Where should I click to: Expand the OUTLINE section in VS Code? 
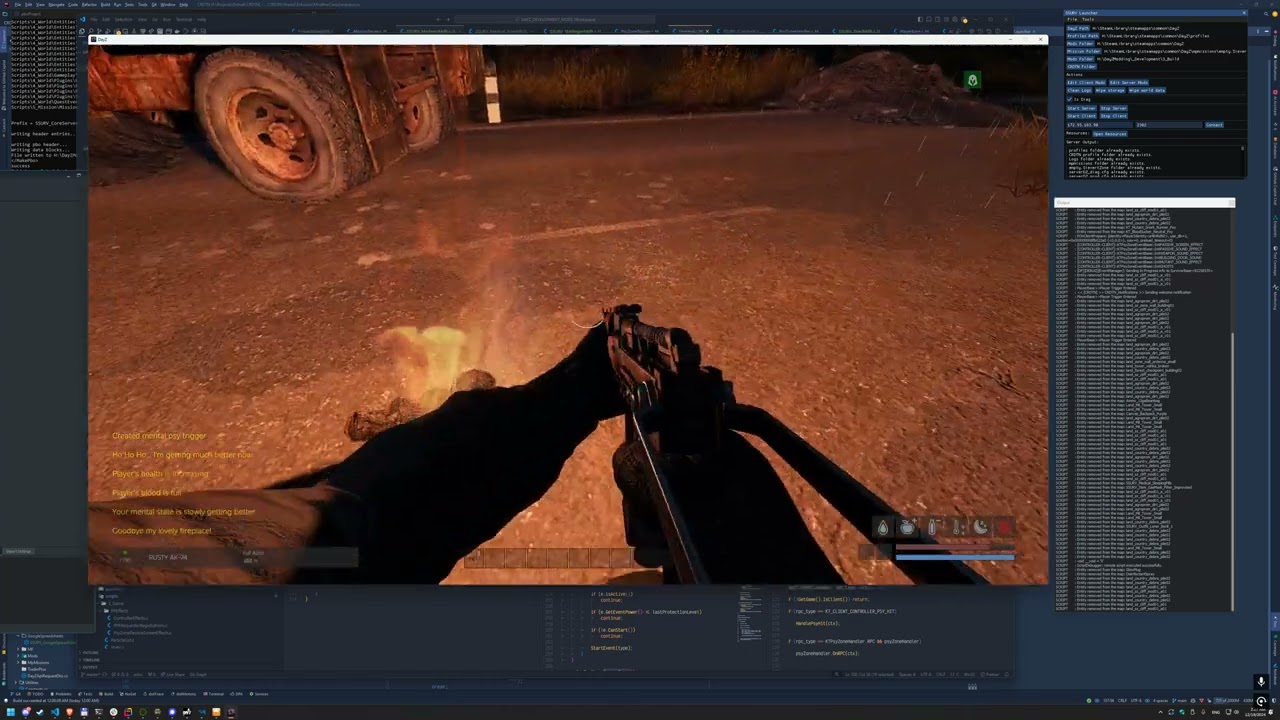(x=90, y=652)
